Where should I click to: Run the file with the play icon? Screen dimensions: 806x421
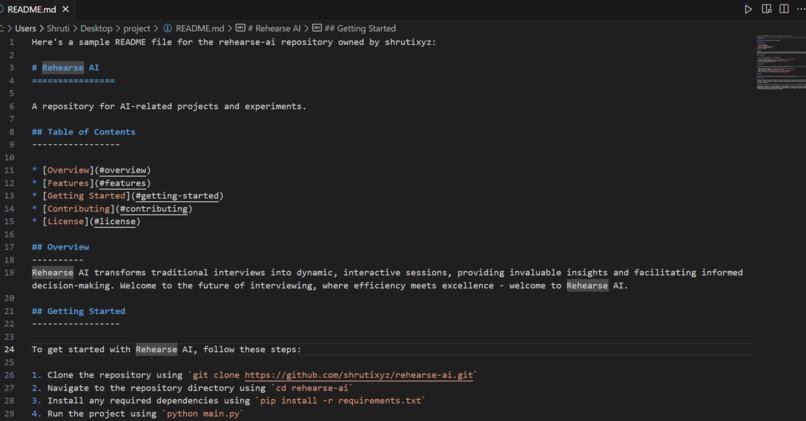[748, 9]
